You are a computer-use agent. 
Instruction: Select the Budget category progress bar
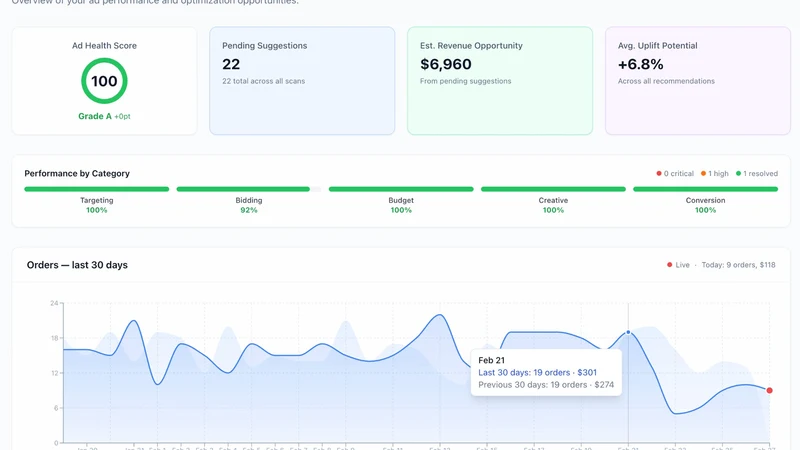401,189
